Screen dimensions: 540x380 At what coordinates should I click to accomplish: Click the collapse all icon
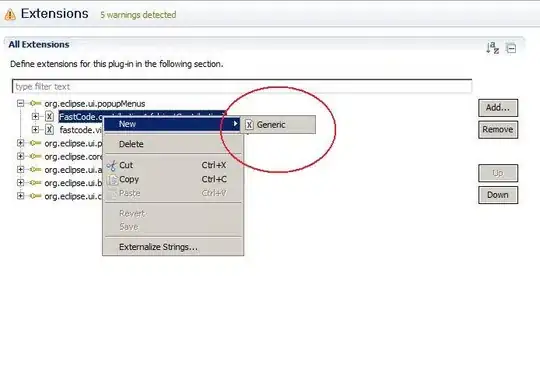[511, 48]
